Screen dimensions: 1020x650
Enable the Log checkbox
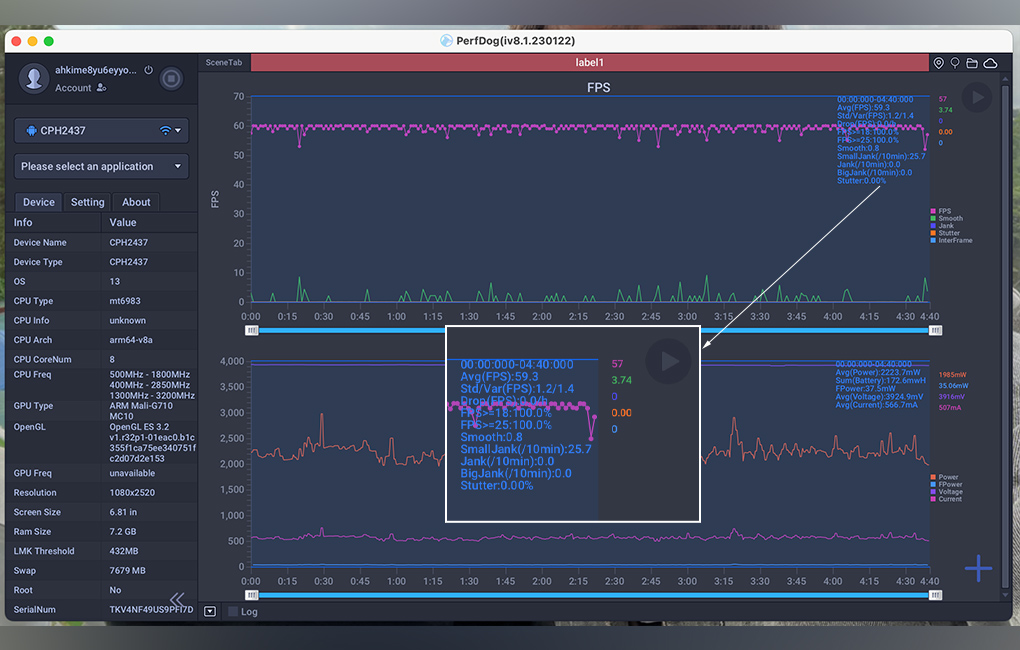[x=233, y=612]
